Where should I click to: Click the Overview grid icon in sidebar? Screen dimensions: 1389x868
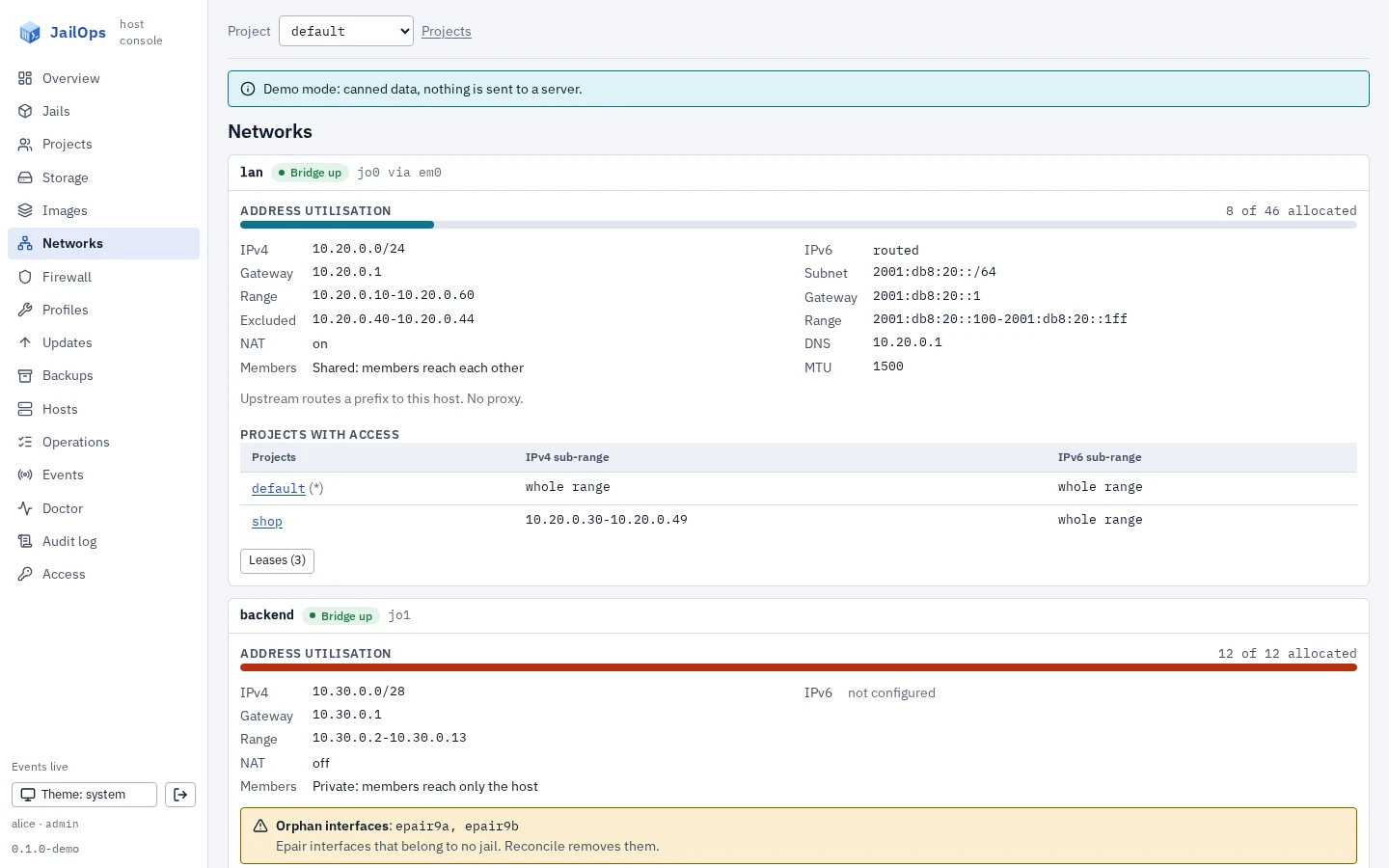pos(25,78)
